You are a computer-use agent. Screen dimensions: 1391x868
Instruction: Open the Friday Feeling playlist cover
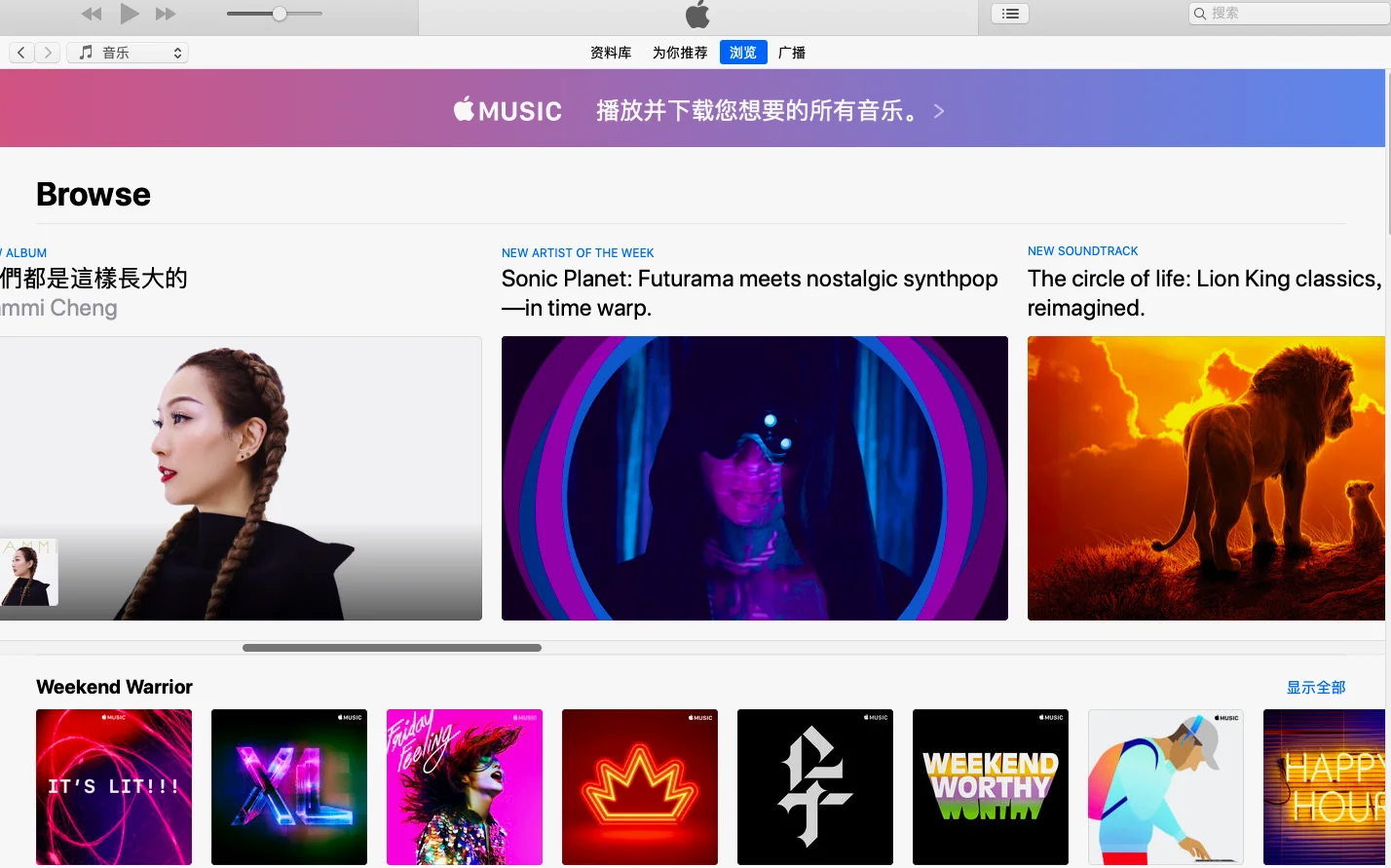tap(465, 787)
